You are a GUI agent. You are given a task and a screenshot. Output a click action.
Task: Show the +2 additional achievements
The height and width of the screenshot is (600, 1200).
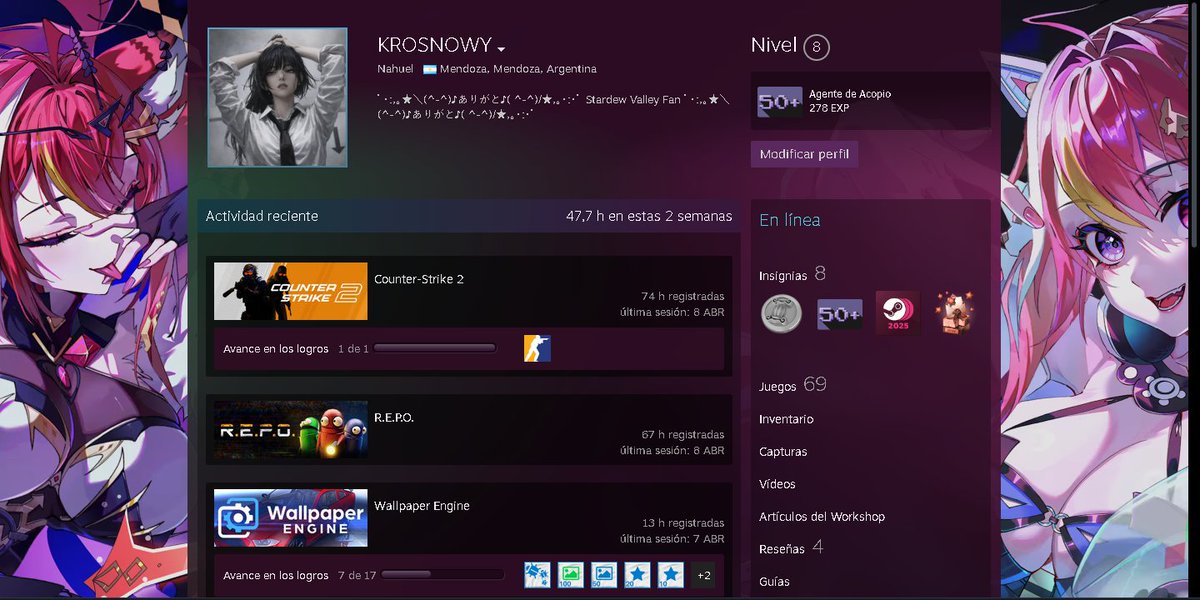click(x=704, y=575)
